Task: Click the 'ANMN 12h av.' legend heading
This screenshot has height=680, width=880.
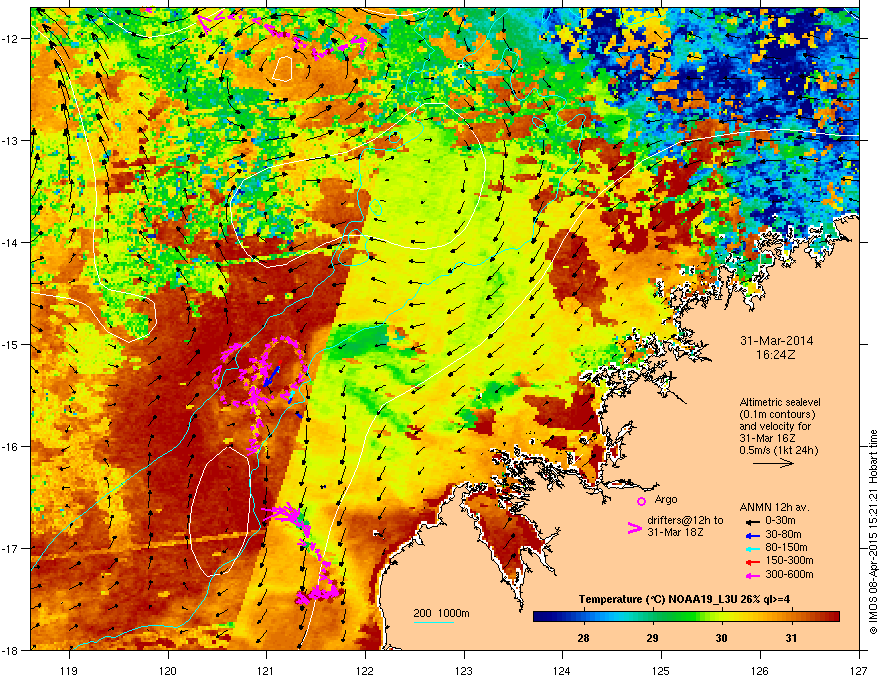Action: click(774, 507)
